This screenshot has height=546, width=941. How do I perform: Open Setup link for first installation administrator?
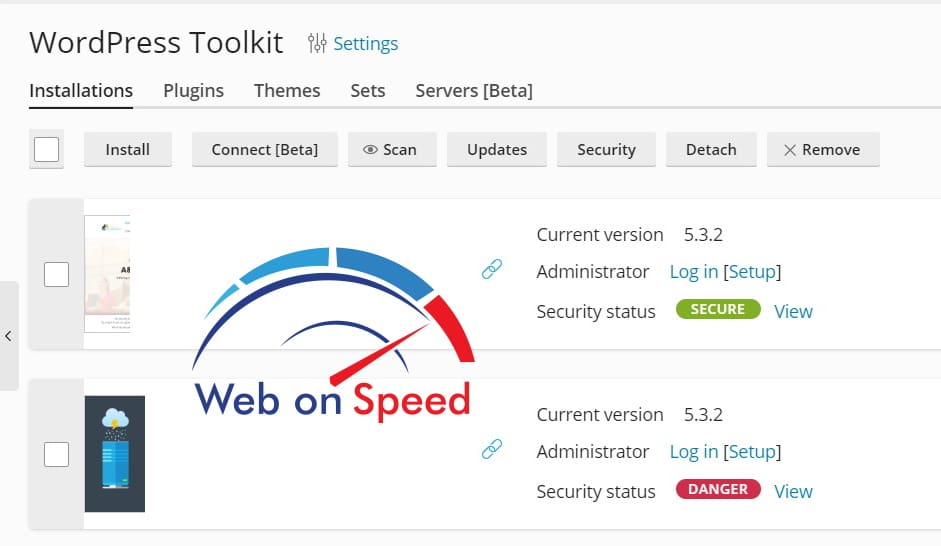pyautogui.click(x=752, y=272)
